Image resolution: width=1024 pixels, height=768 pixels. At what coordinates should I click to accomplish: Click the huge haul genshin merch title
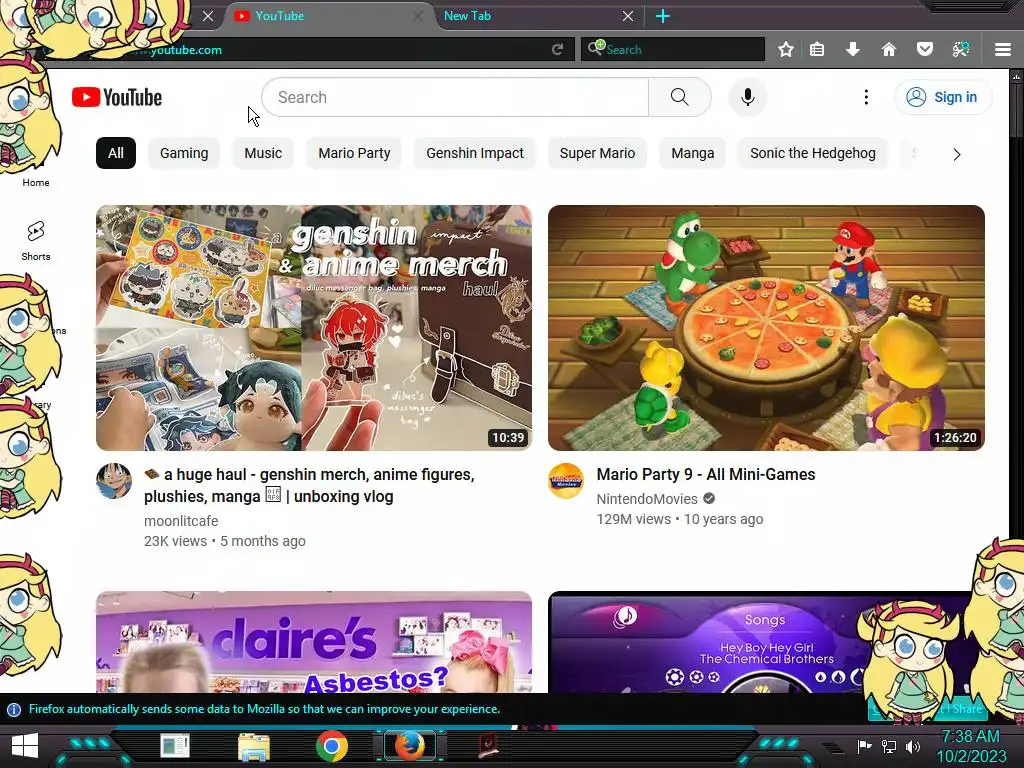coord(309,485)
